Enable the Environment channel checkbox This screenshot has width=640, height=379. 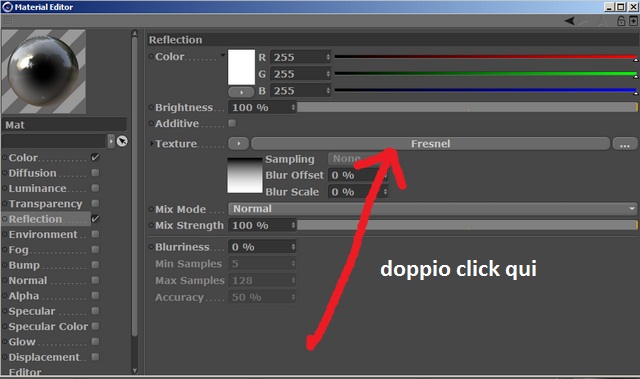95,234
